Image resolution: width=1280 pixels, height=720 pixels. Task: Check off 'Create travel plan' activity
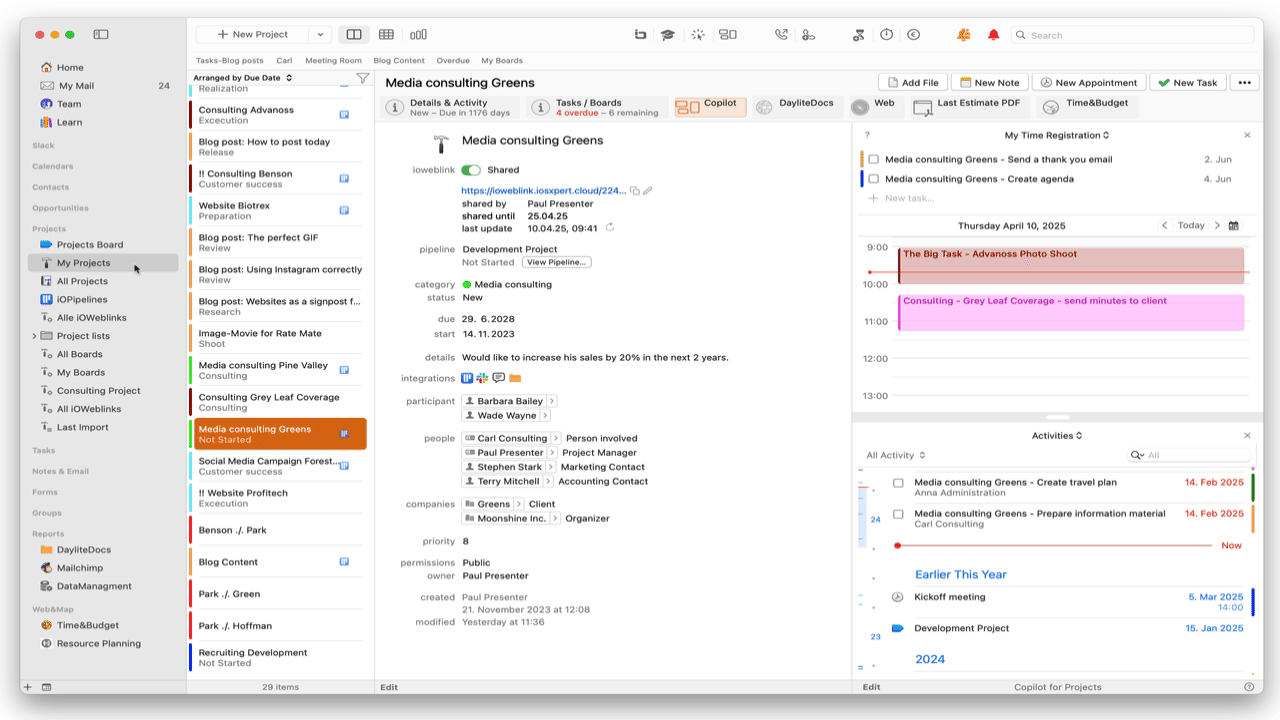898,483
